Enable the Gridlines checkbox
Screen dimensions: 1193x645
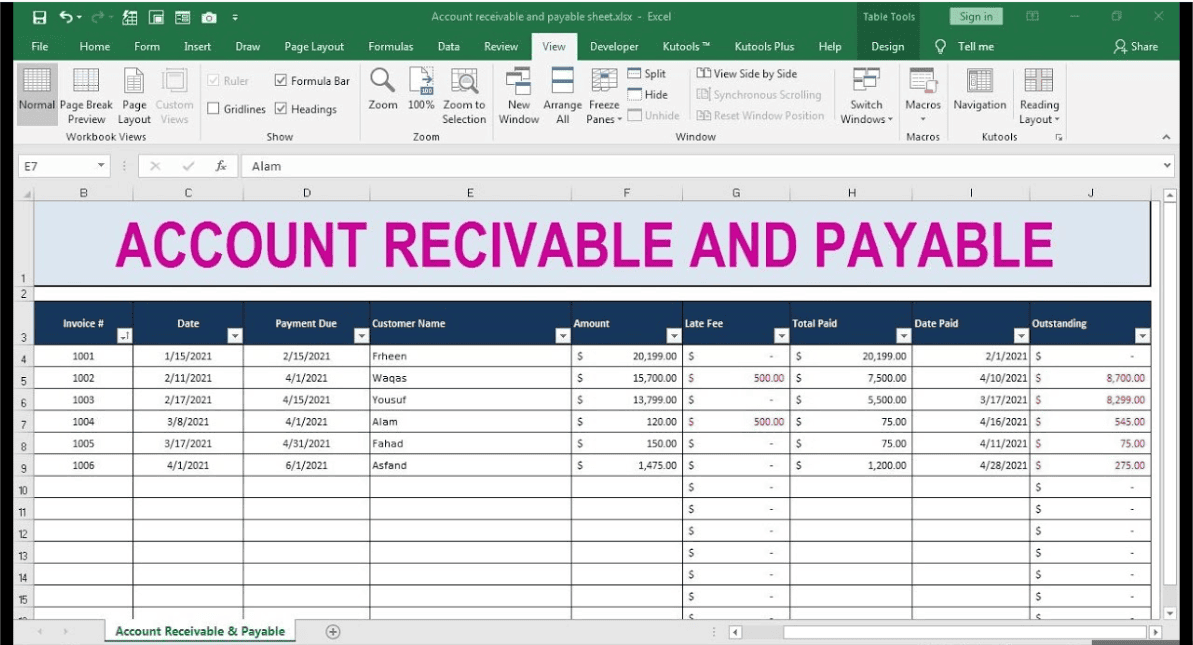point(213,109)
